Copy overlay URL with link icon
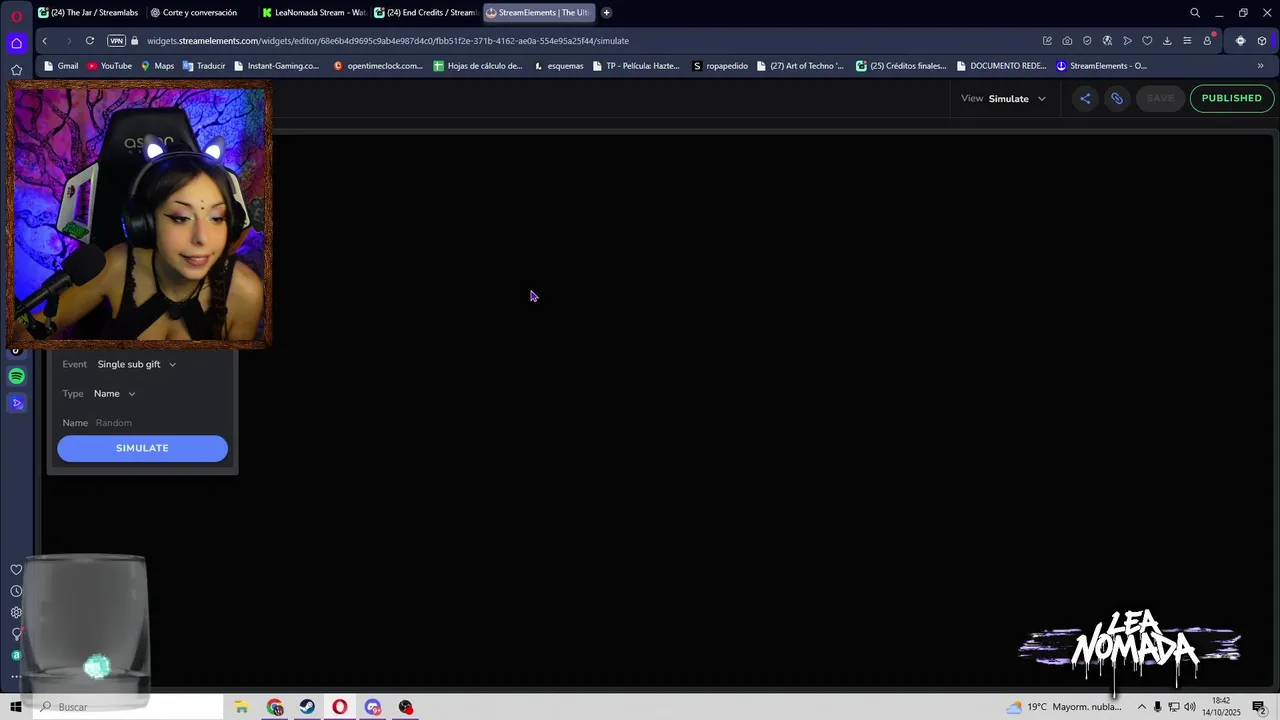1280x720 pixels. 1117,99
